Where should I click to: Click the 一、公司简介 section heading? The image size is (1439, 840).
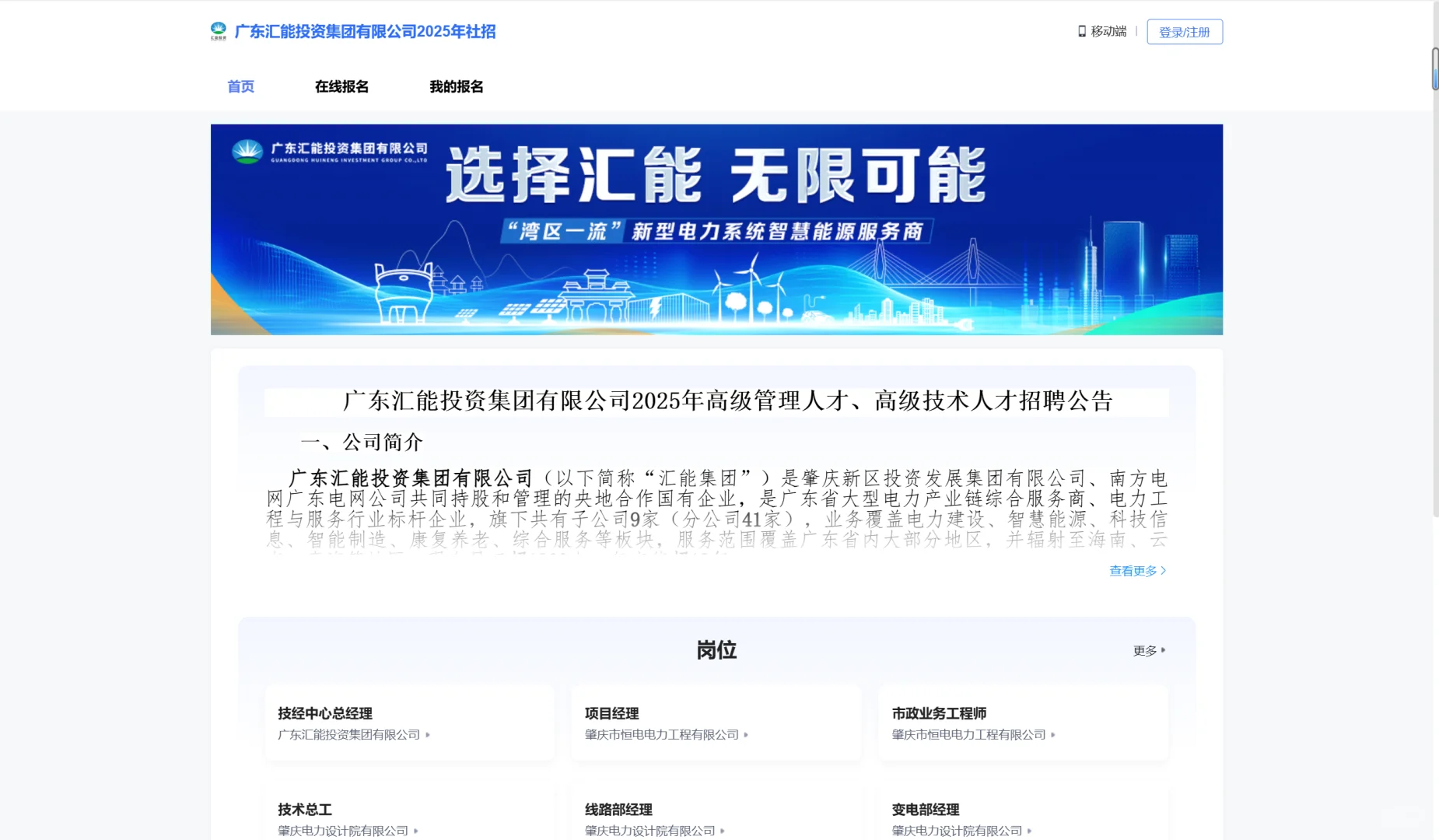[362, 443]
